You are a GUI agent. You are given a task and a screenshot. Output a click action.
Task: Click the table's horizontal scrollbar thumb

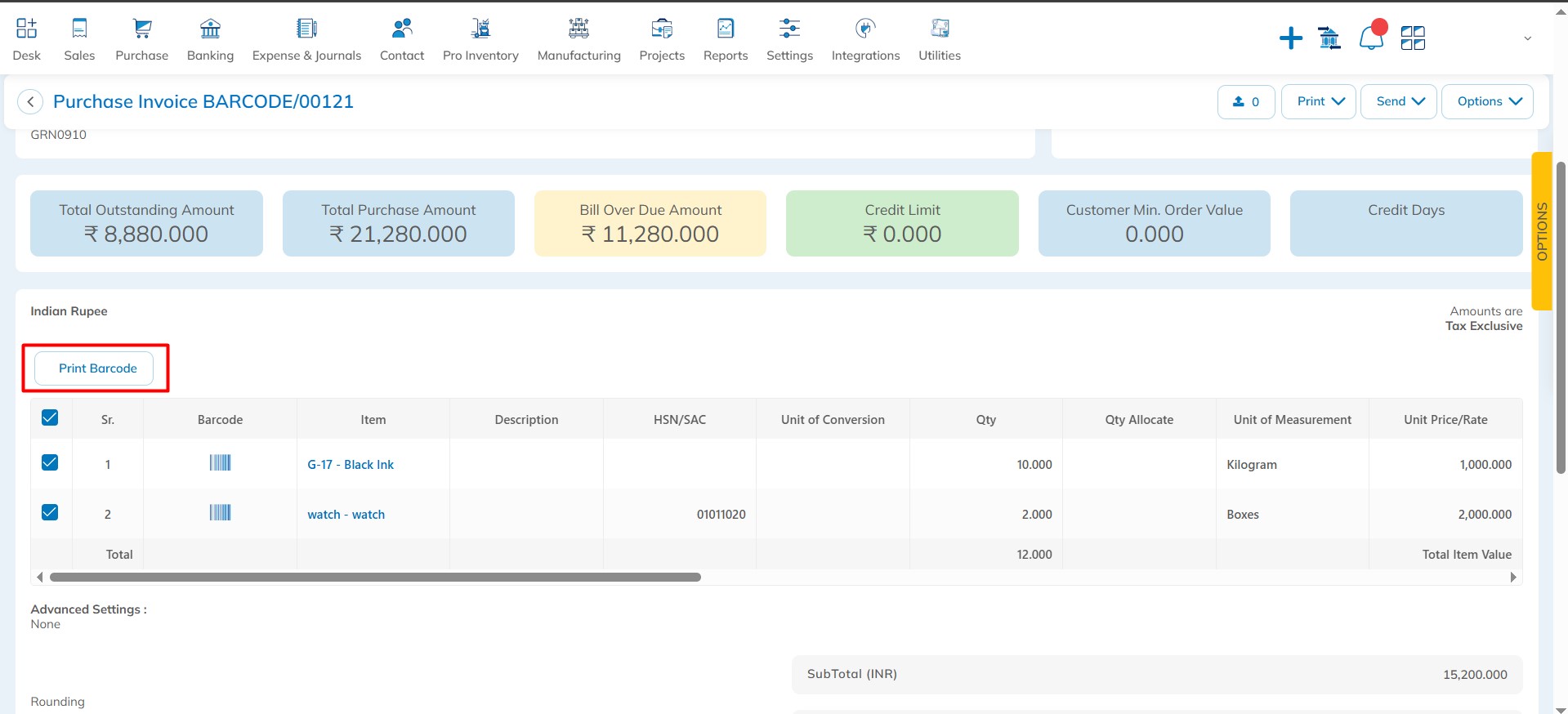375,578
